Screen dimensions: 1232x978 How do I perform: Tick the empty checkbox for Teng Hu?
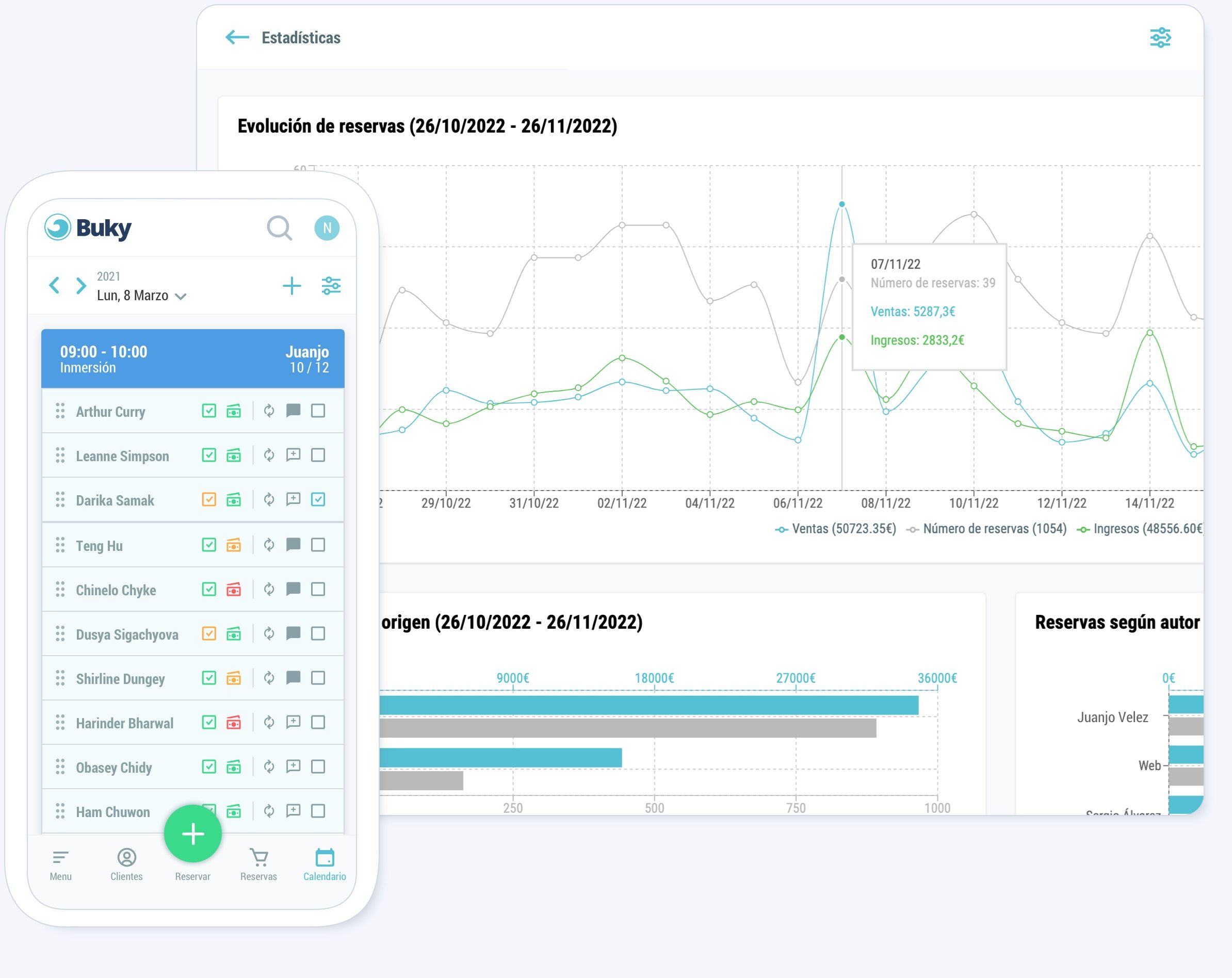(x=318, y=545)
